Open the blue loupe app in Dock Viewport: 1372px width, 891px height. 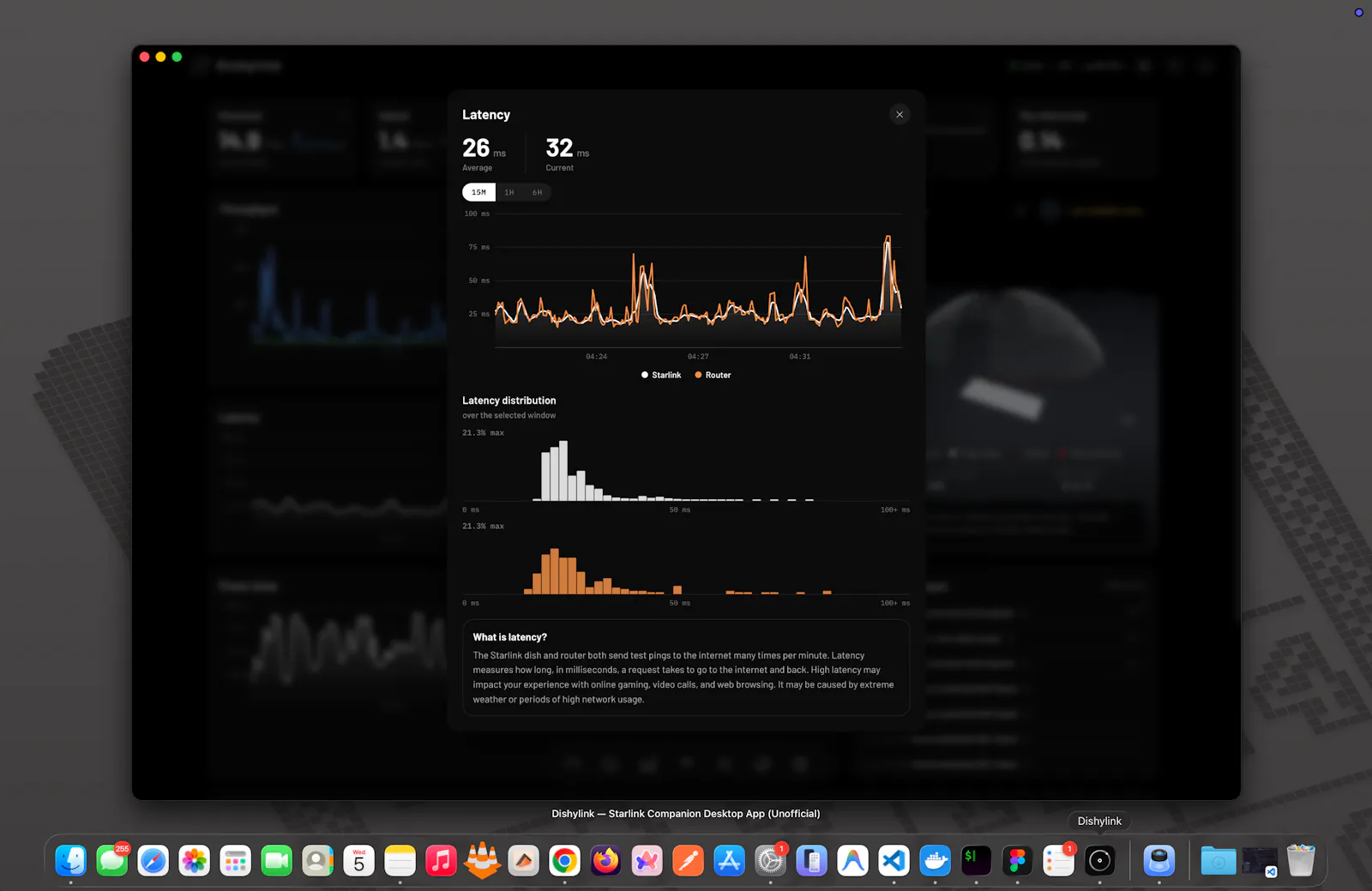pyautogui.click(x=1159, y=860)
